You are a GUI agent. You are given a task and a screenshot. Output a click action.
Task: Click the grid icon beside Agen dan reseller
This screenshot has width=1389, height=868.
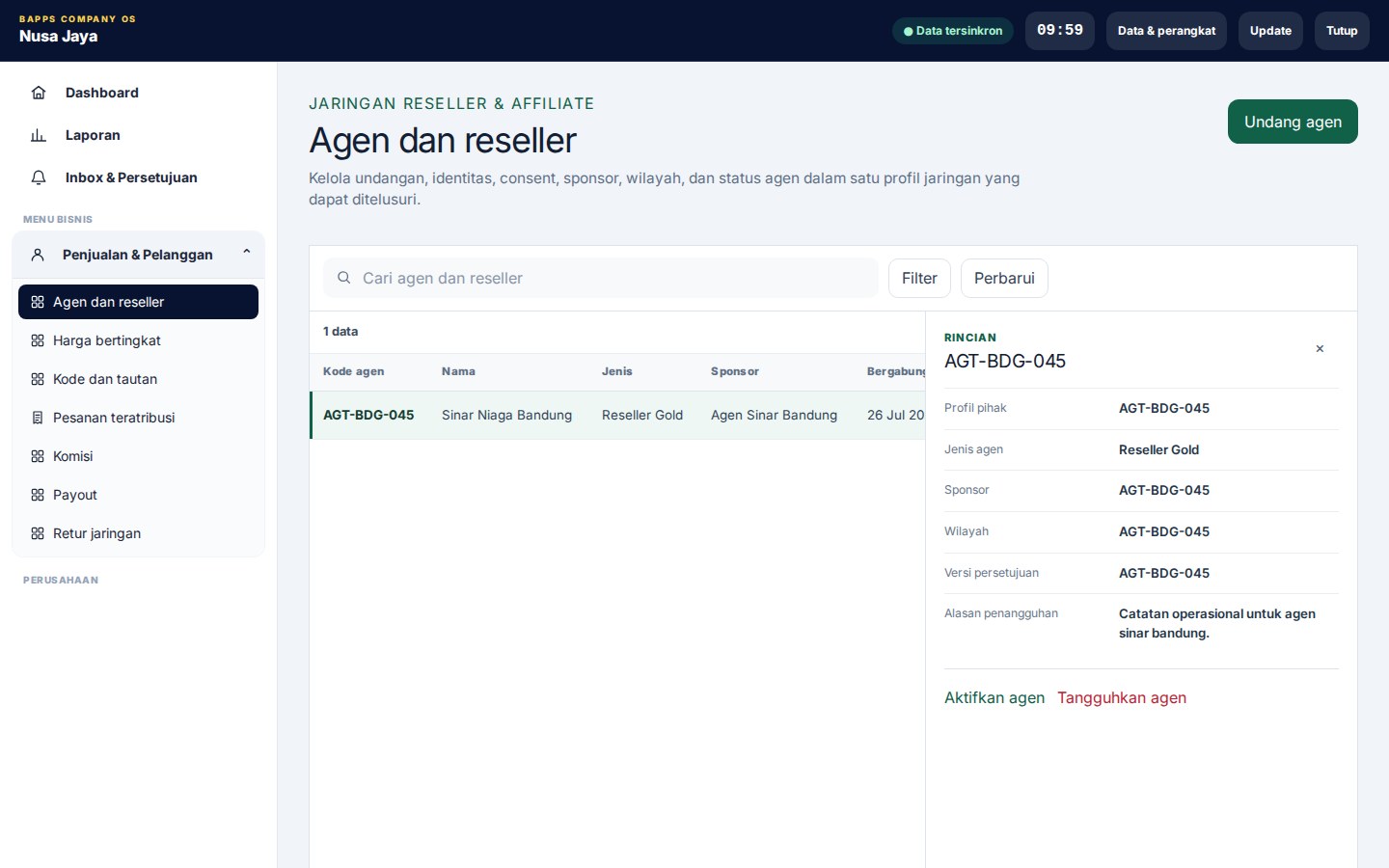(38, 302)
